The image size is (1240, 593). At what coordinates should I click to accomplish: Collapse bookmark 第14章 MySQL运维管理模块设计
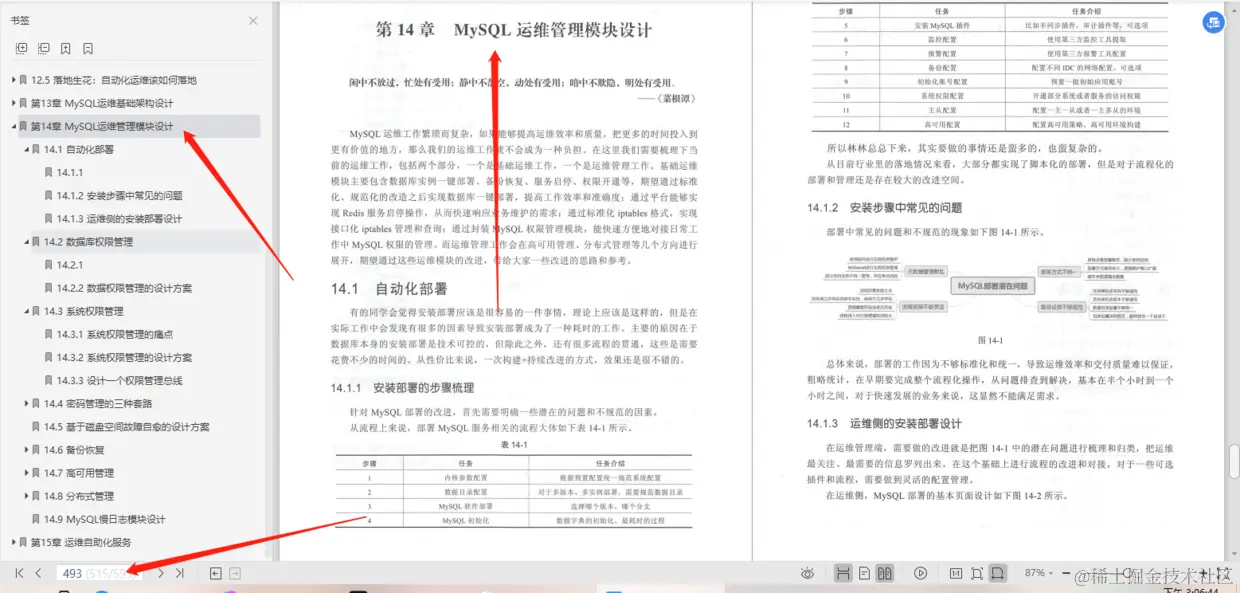pyautogui.click(x=14, y=126)
